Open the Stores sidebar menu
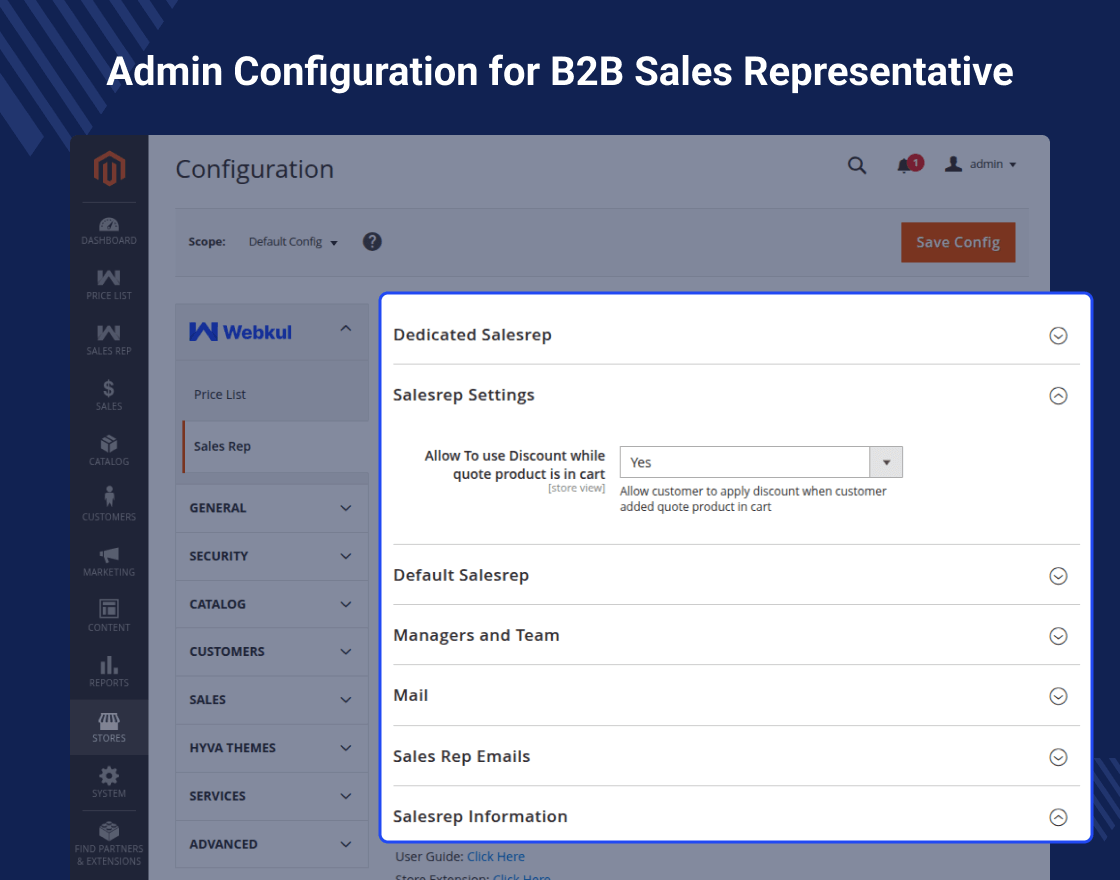1120x880 pixels. pyautogui.click(x=109, y=727)
